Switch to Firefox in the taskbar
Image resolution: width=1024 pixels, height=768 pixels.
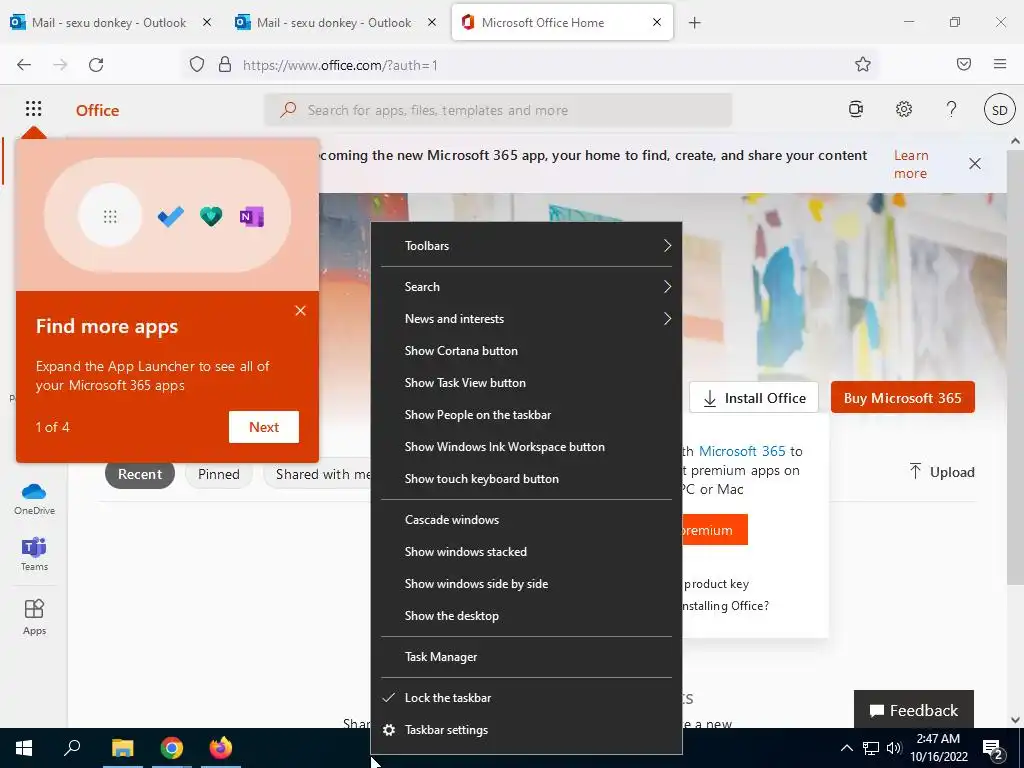[x=221, y=747]
